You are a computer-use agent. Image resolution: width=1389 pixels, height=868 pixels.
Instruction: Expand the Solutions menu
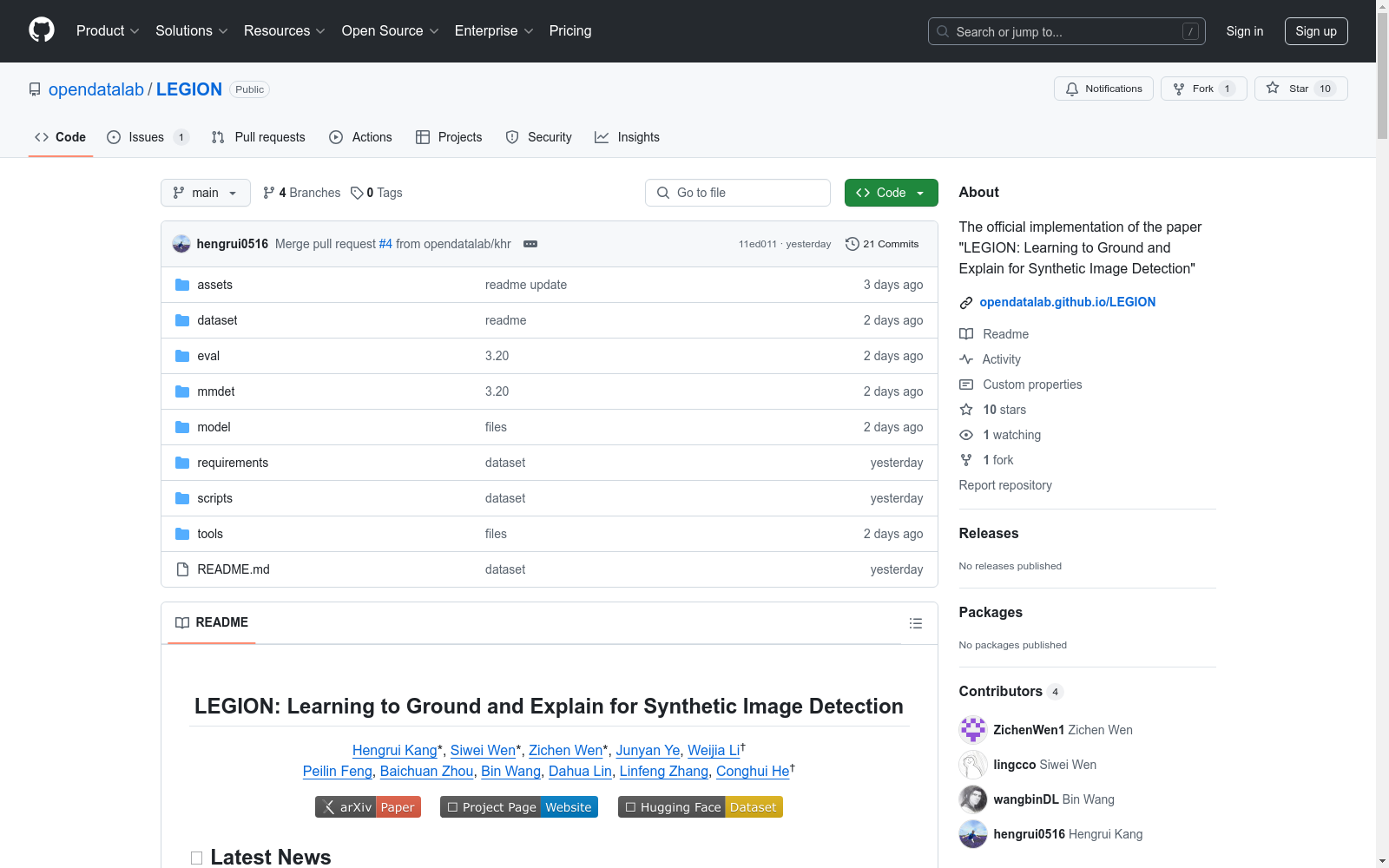[192, 31]
